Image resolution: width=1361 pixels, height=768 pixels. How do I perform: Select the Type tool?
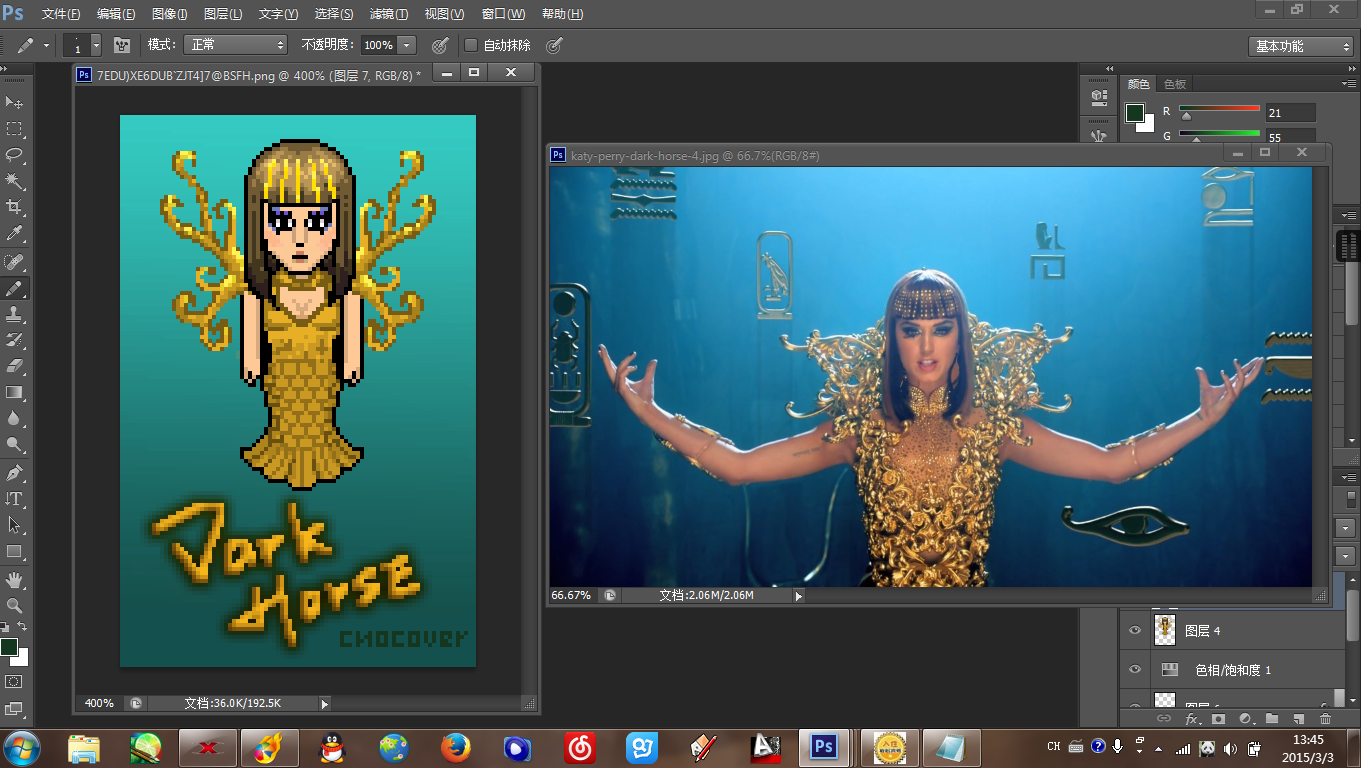(14, 498)
